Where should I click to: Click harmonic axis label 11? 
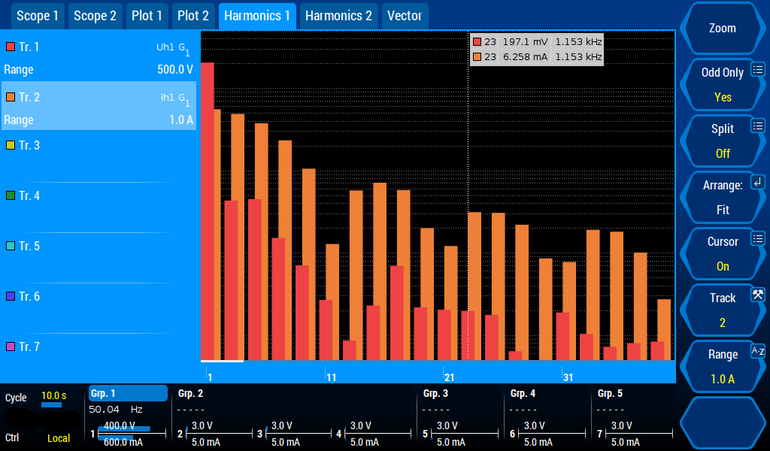click(x=331, y=377)
